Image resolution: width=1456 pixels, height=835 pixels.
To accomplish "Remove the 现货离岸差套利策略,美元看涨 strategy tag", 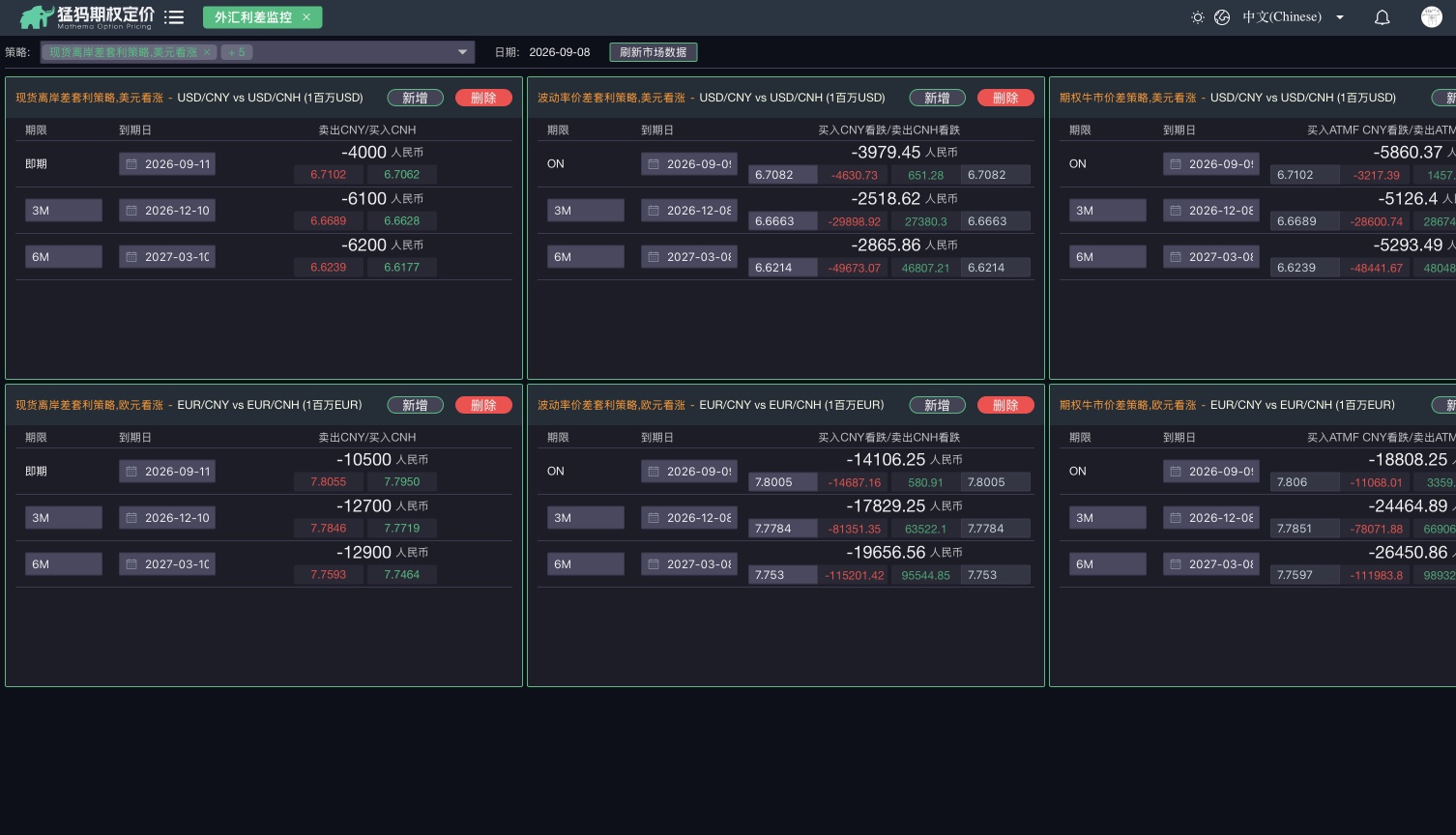I will 207,52.
